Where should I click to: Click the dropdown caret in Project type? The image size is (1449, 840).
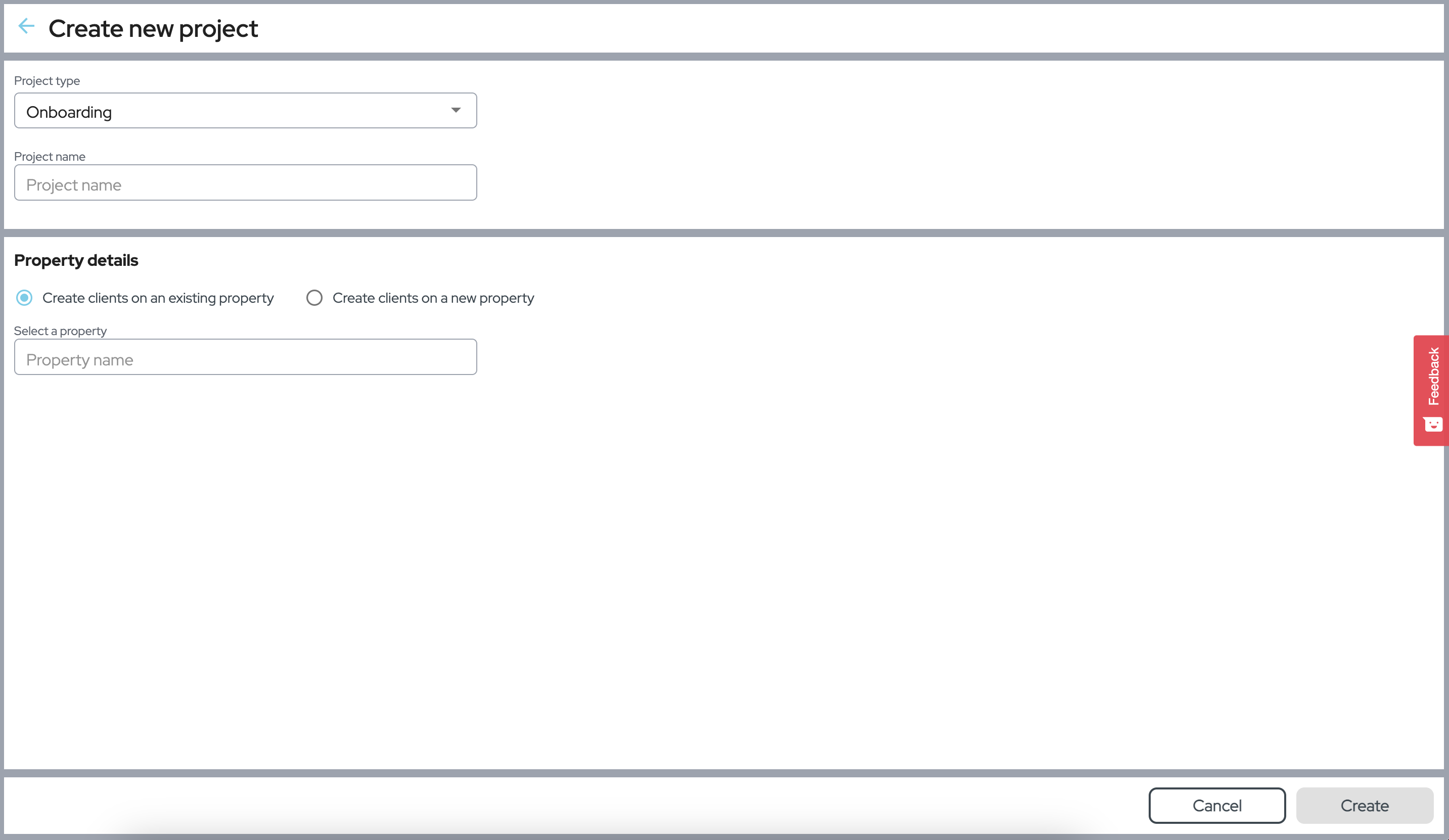click(x=456, y=110)
